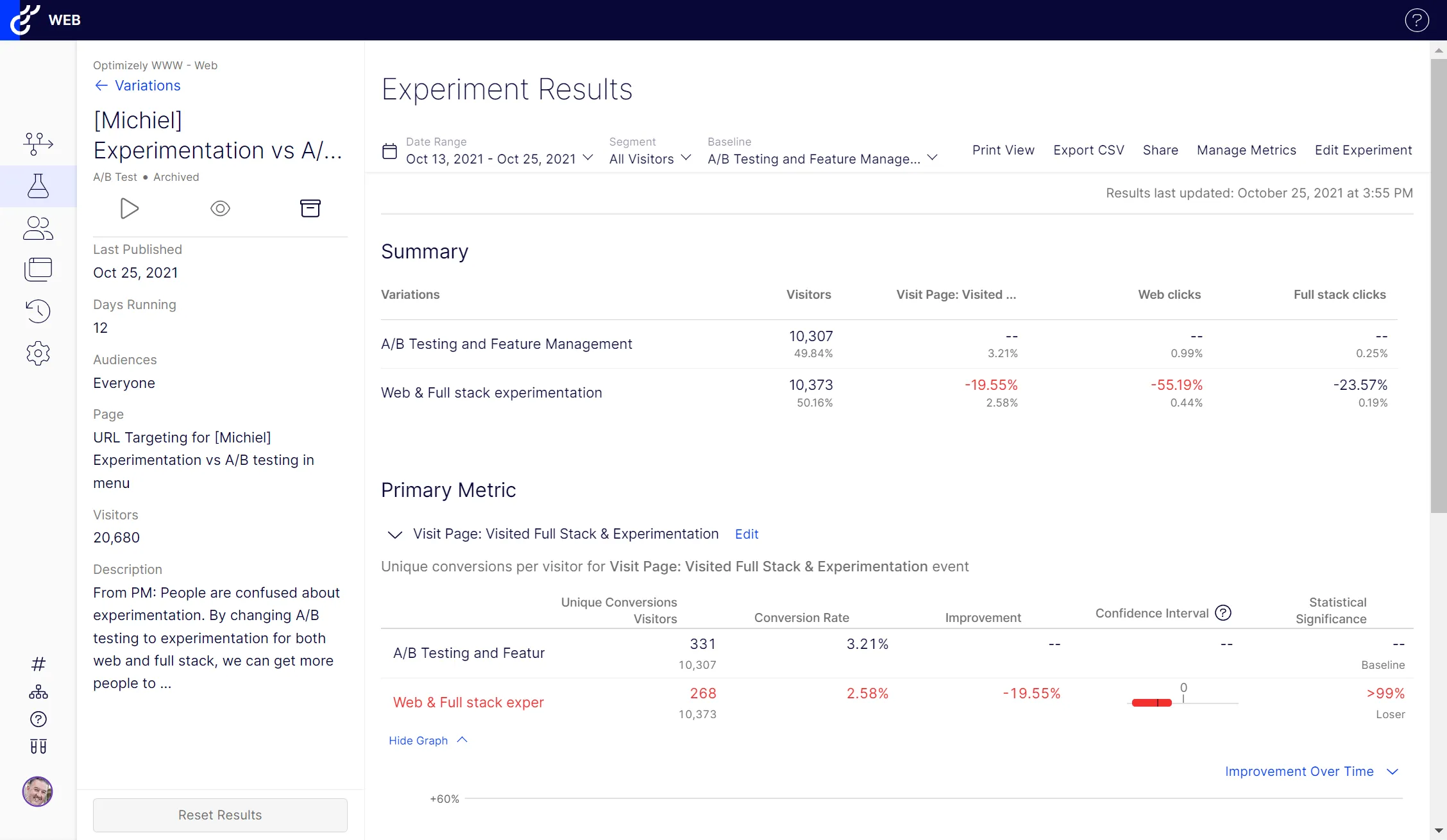The width and height of the screenshot is (1447, 840).
Task: Open help circle icon in top bar
Action: [x=1417, y=20]
